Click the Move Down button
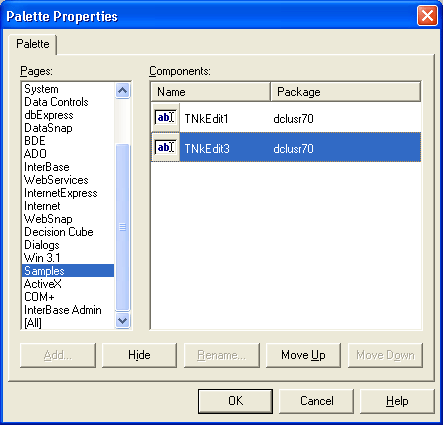This screenshot has width=443, height=425. coord(385,355)
